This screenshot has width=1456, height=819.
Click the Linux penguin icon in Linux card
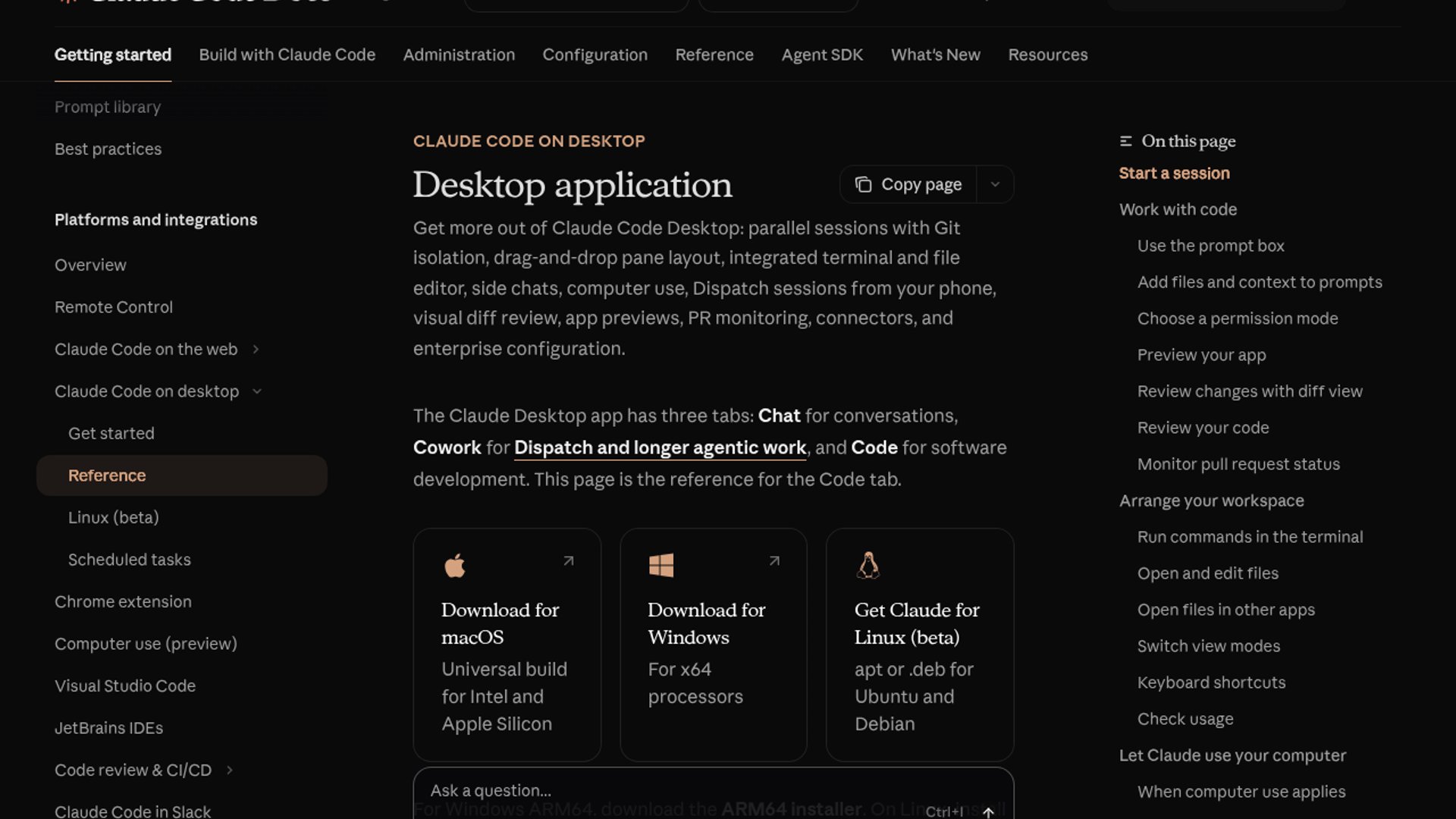pyautogui.click(x=868, y=566)
